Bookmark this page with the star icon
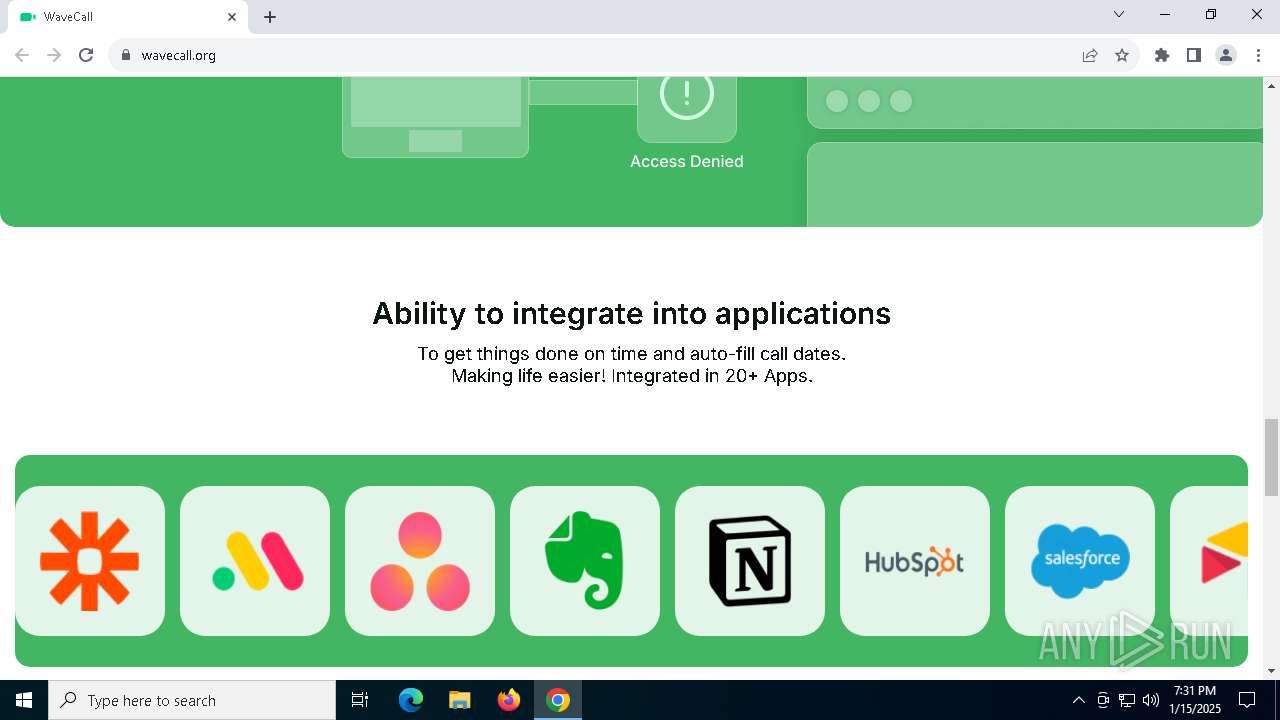Screen dimensions: 1280x720 [x=1122, y=55]
